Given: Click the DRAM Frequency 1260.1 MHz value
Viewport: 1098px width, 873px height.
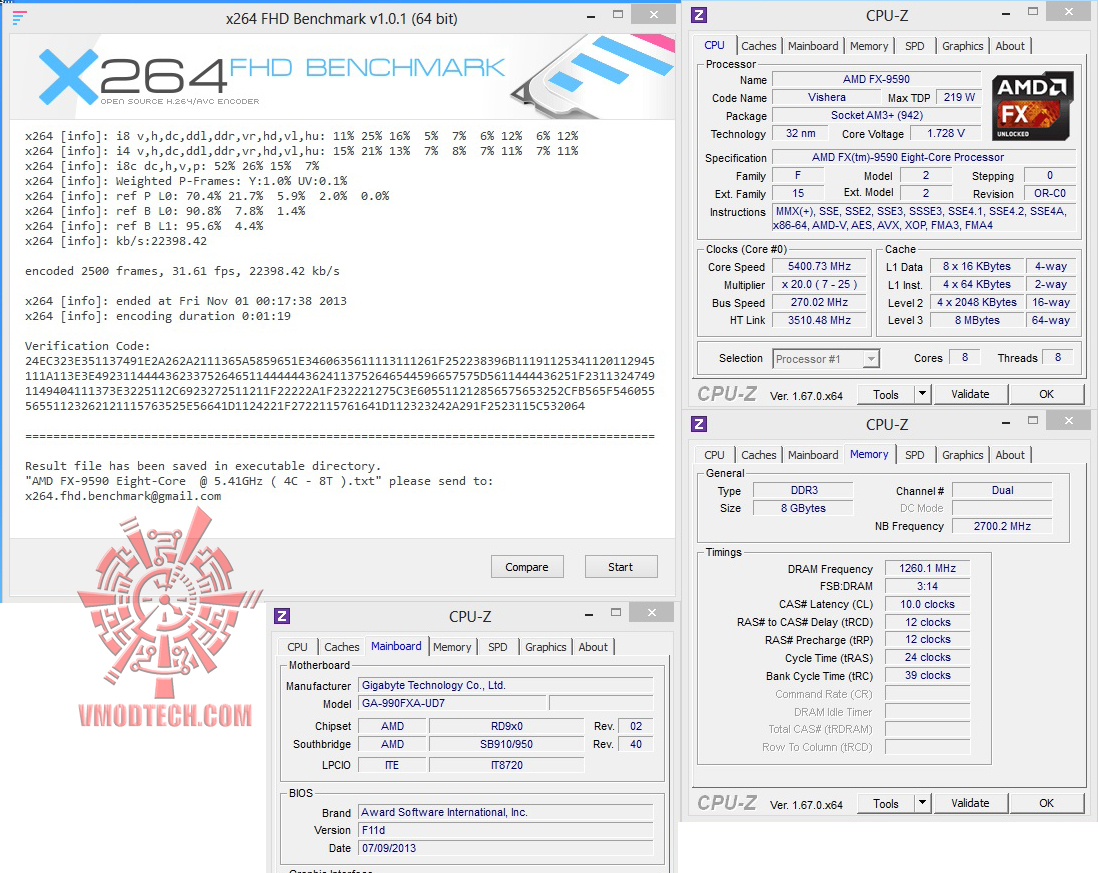Looking at the screenshot, I should [x=927, y=568].
